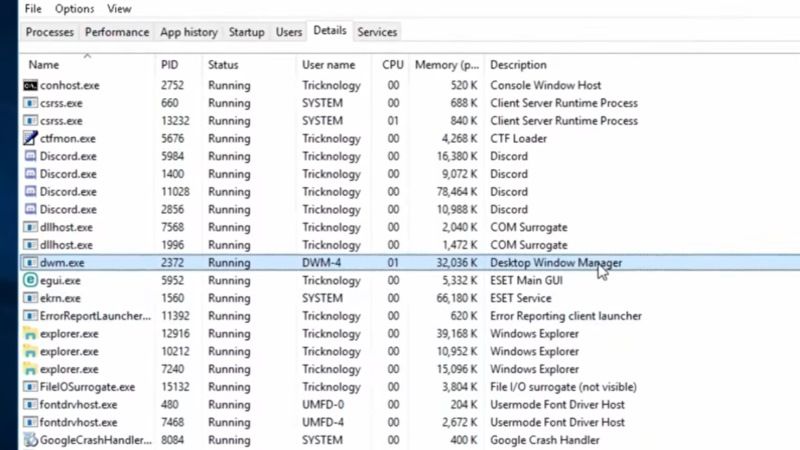Sort by the Name column header
800x450 pixels.
[x=87, y=65]
